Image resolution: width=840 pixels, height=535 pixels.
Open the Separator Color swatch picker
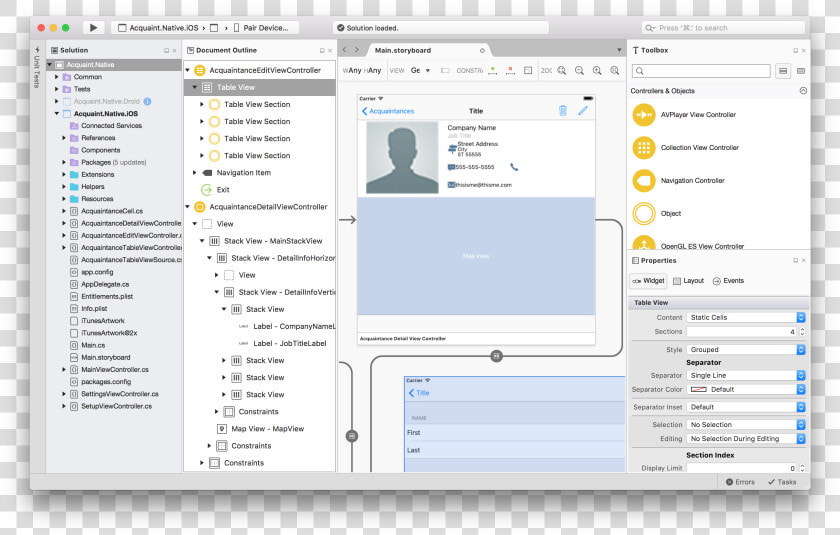point(746,389)
